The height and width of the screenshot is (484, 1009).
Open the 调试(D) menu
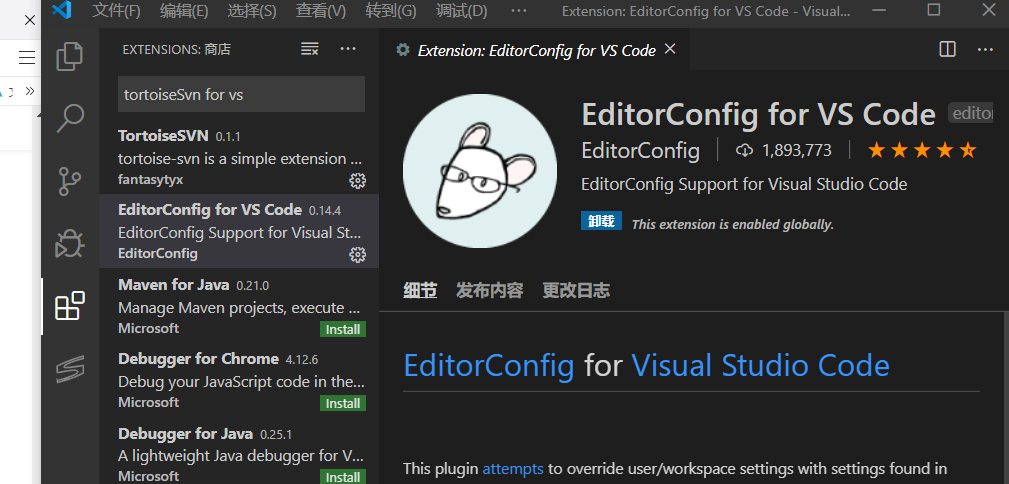(461, 11)
